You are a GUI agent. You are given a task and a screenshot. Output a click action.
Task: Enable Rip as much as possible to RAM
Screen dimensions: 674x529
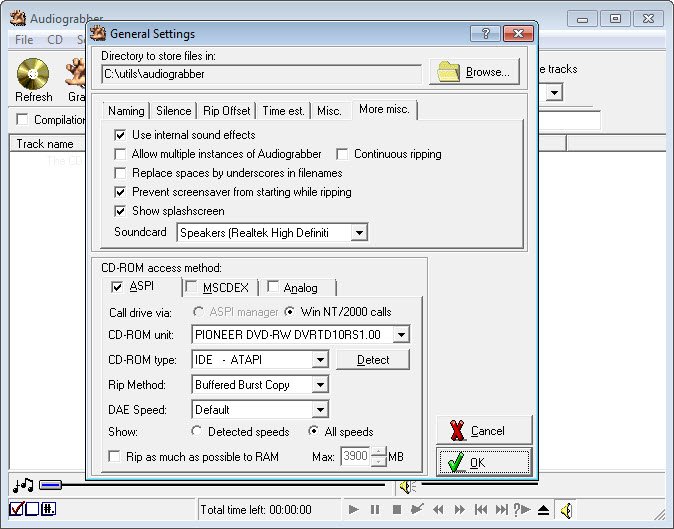coord(114,456)
